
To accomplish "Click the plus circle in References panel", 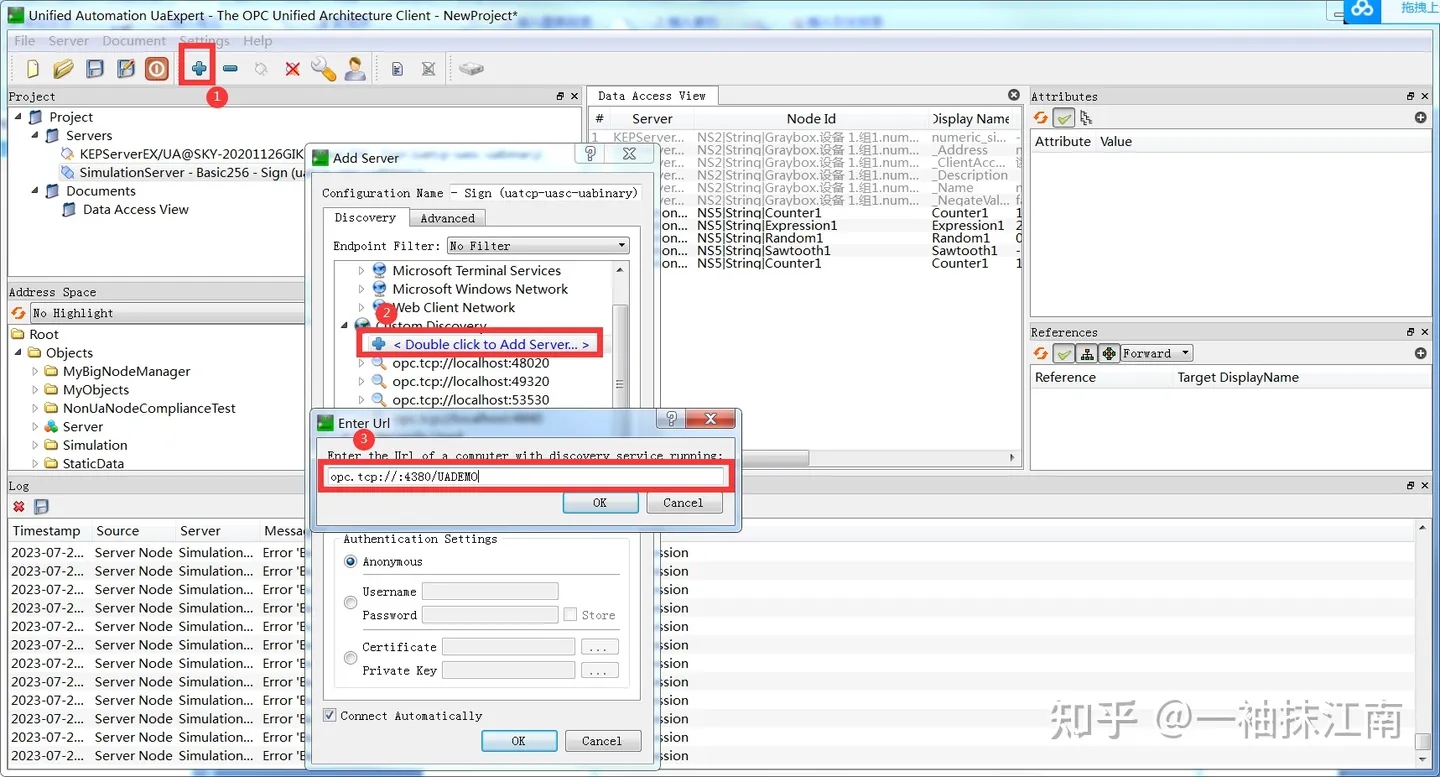I will (1420, 353).
